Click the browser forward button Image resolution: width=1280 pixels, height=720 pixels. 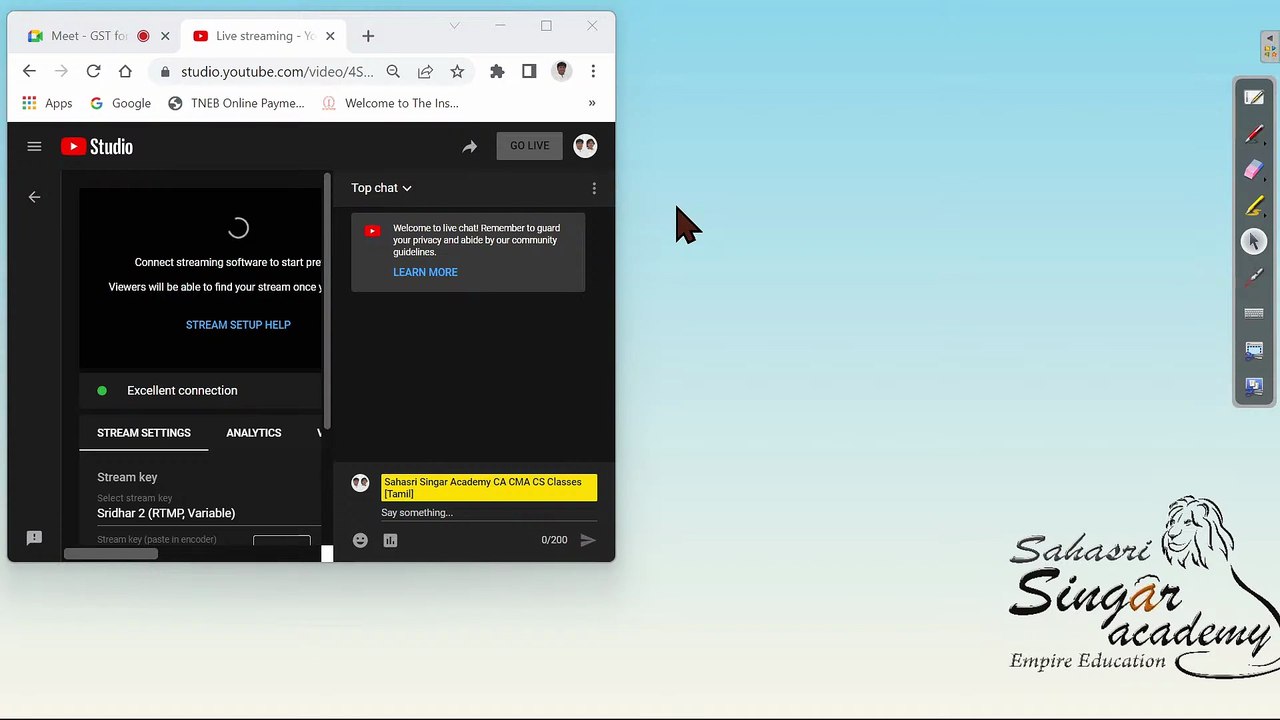point(61,71)
